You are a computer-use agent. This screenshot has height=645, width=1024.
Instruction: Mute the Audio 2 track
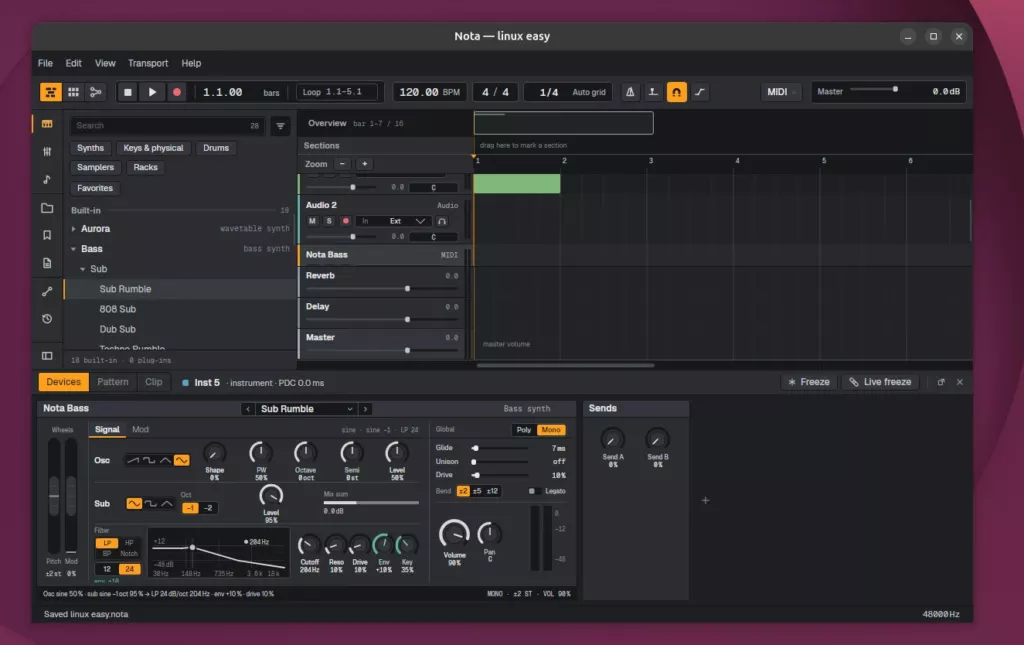(312, 221)
